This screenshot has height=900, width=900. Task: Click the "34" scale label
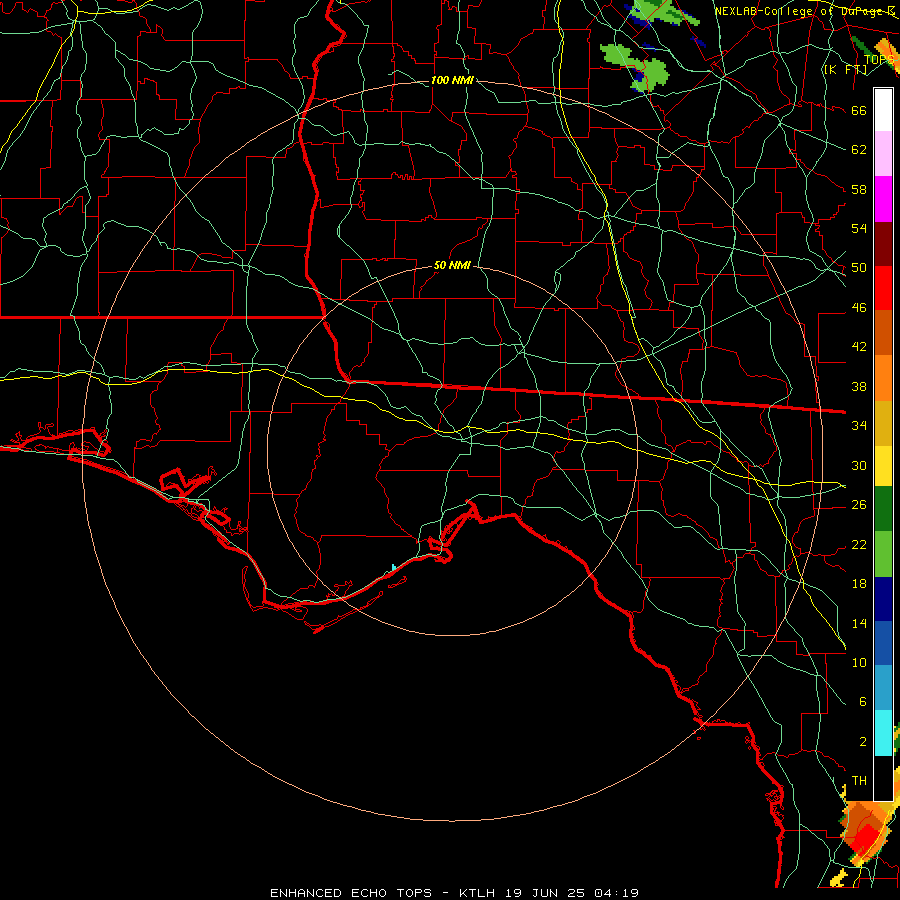tap(859, 426)
